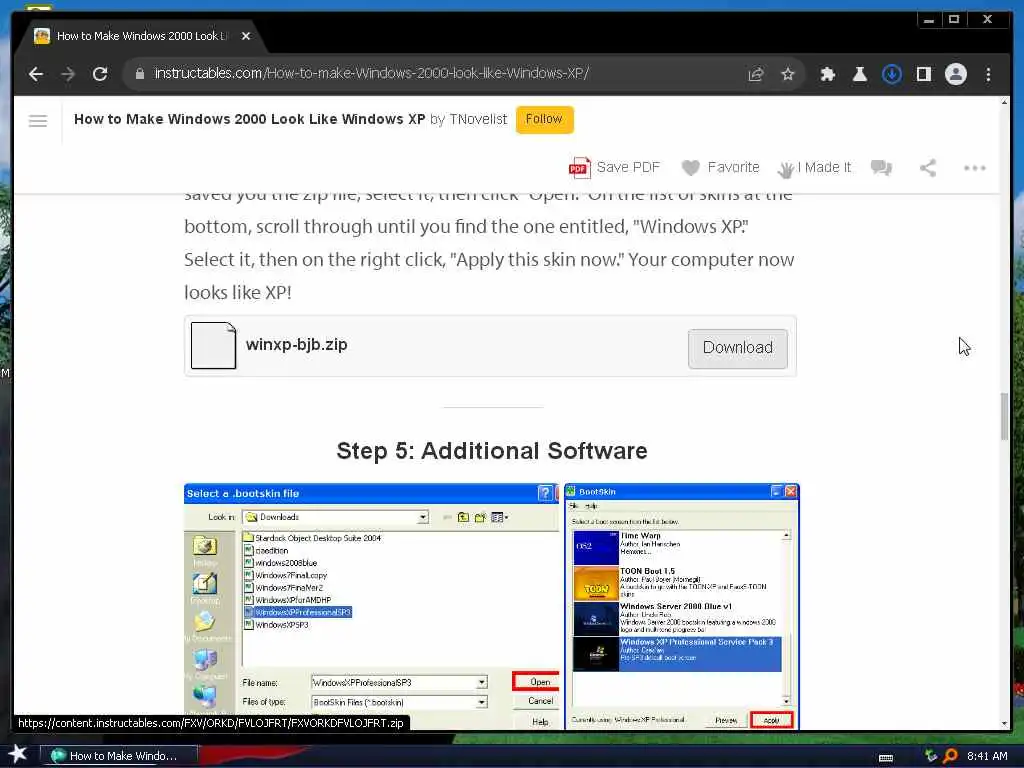Screen dimensions: 1024x768
Task: Open the Chrome Labs flask icon
Action: tap(859, 74)
